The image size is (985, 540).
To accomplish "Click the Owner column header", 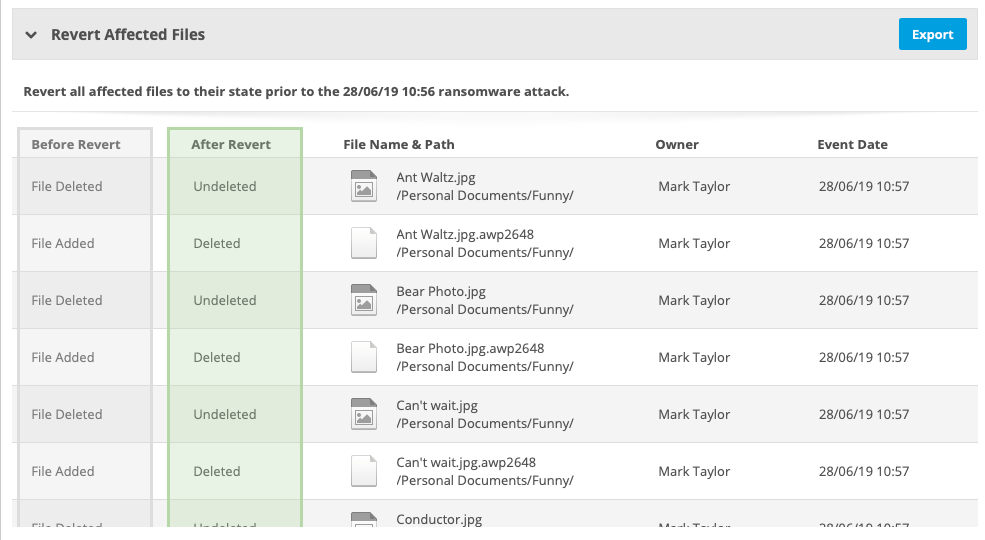I will (677, 144).
